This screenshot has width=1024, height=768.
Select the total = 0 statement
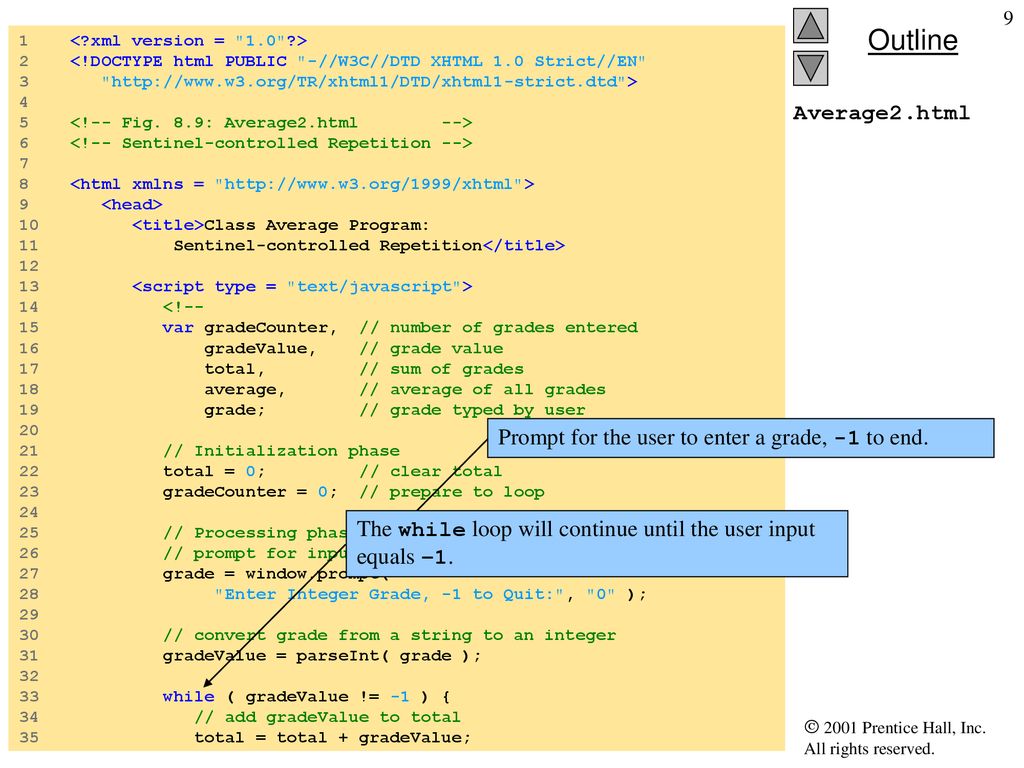(x=214, y=472)
